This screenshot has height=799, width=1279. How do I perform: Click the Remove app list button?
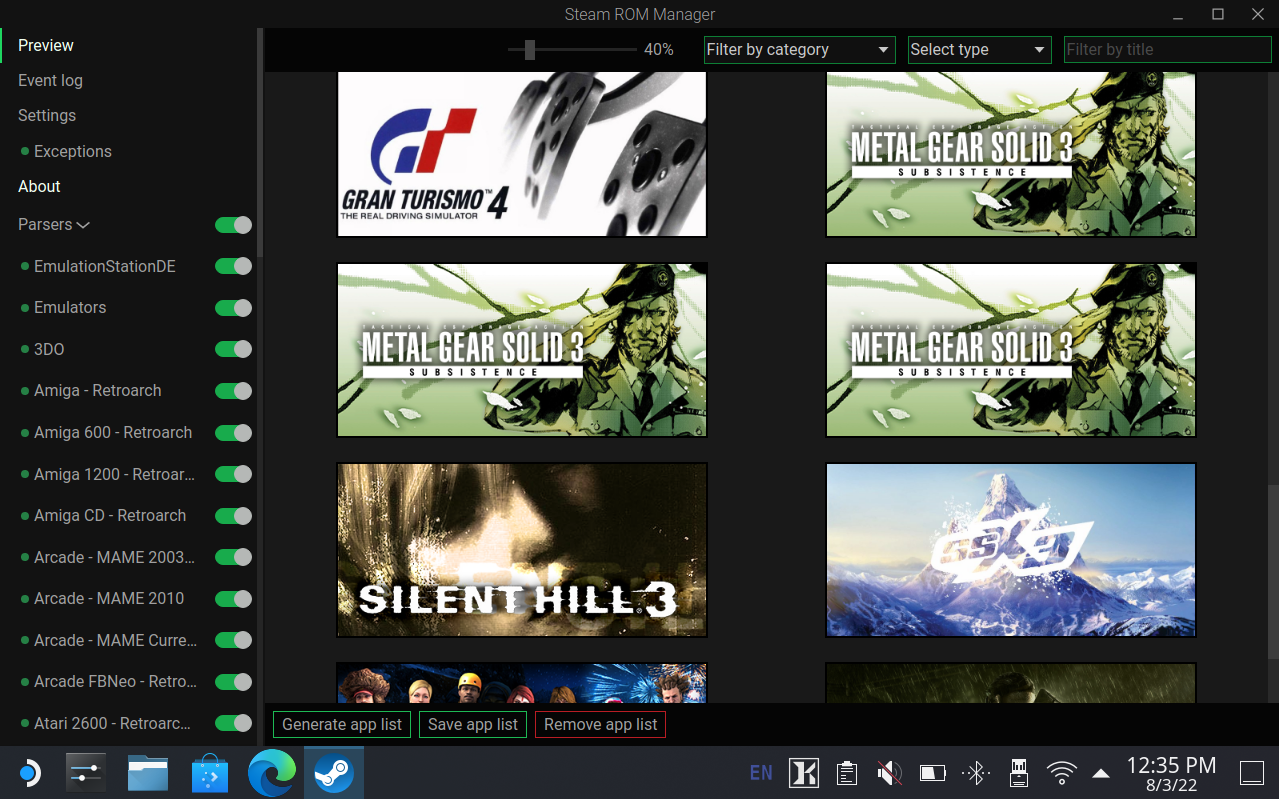pos(601,724)
